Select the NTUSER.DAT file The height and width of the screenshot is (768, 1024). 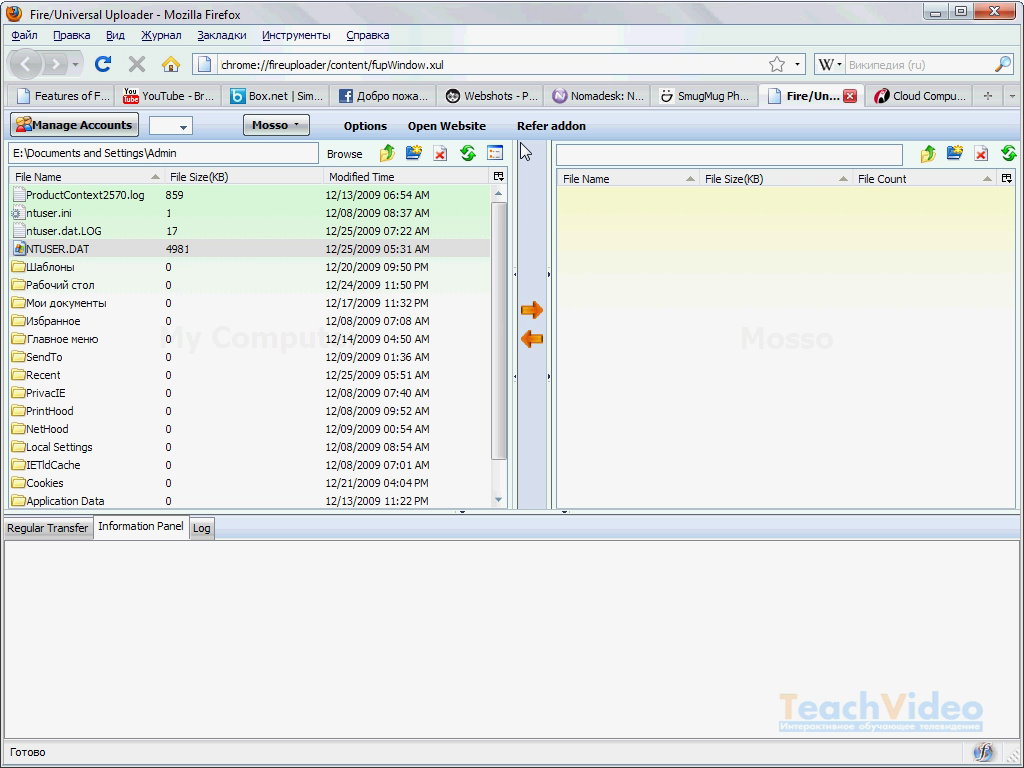tap(57, 249)
